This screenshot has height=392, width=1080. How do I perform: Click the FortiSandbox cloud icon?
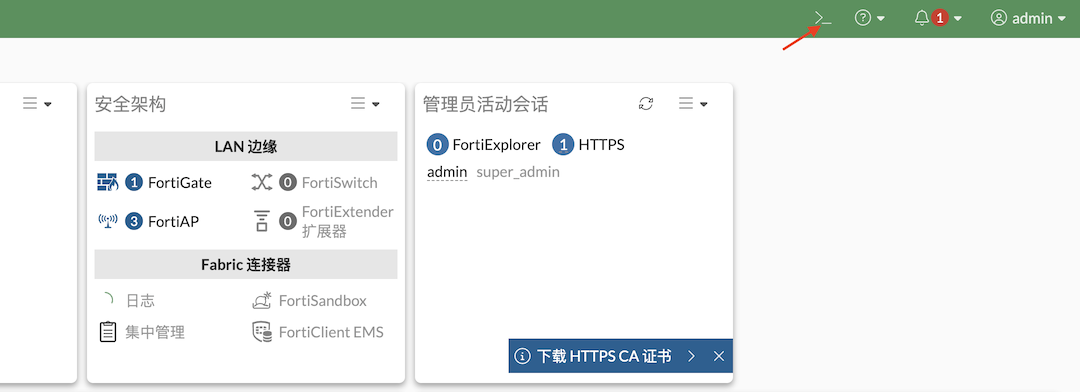pos(262,300)
